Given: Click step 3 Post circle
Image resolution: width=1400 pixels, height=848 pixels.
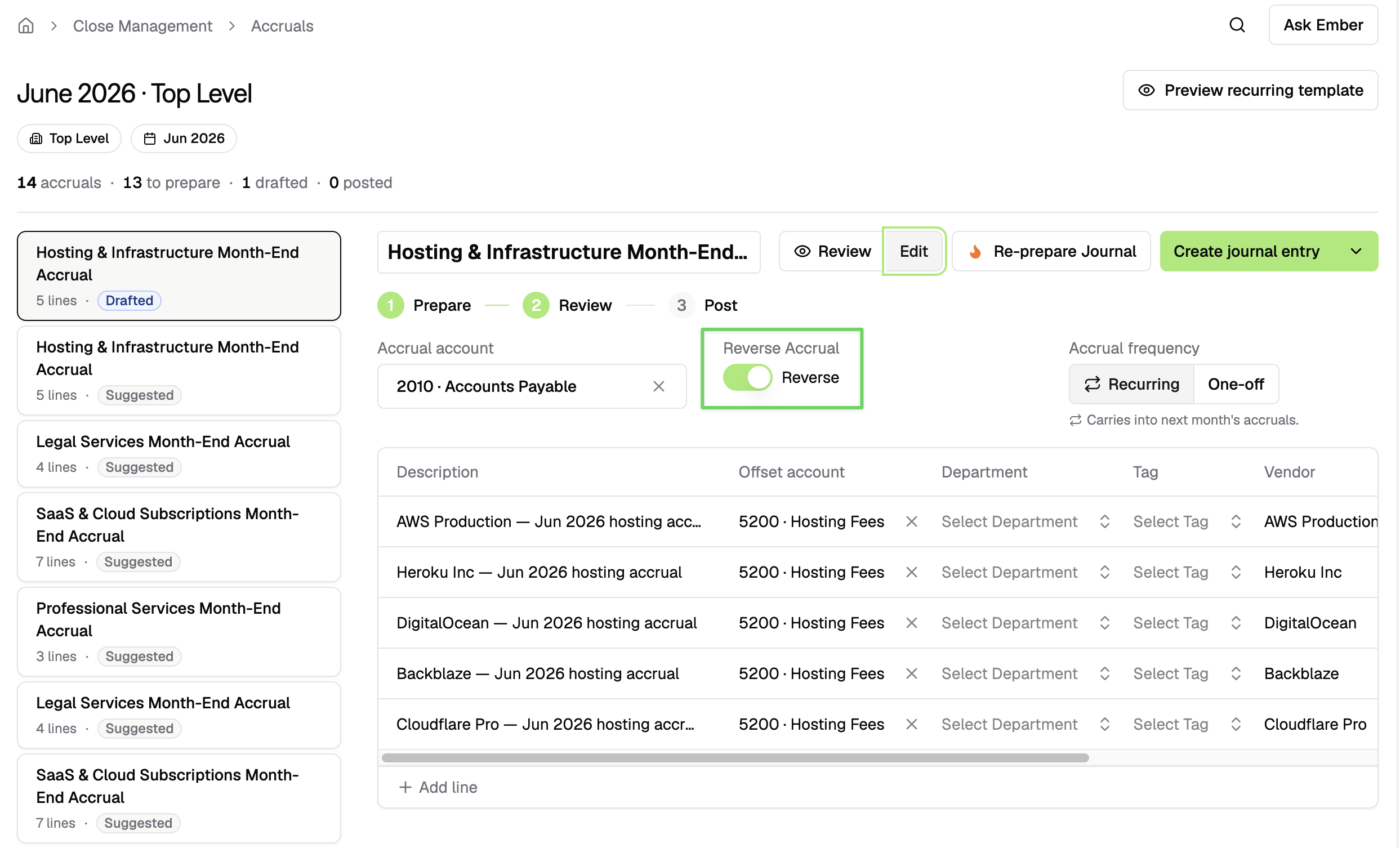Looking at the screenshot, I should click(681, 306).
